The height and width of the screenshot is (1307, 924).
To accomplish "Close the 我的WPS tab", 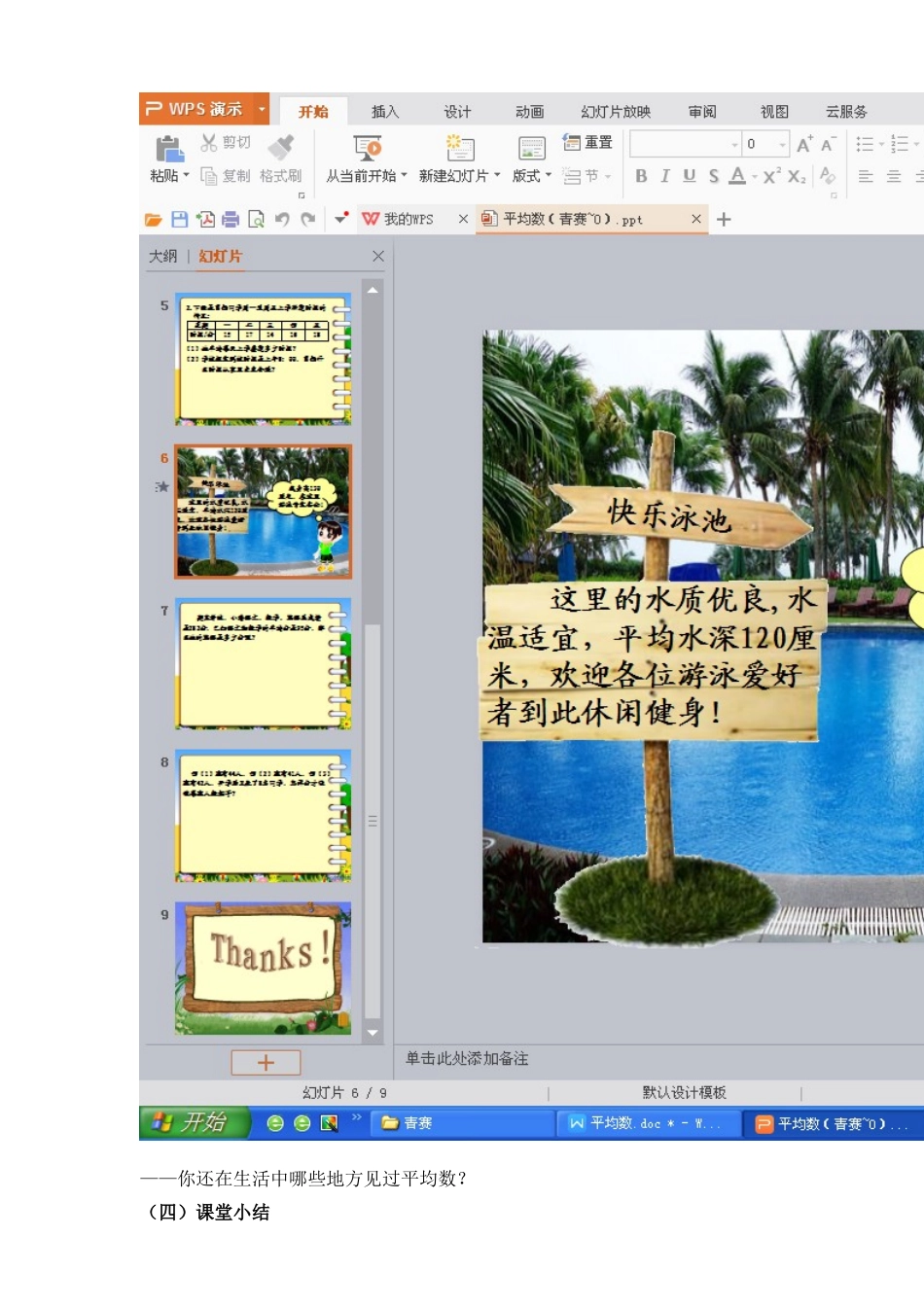I will (463, 220).
